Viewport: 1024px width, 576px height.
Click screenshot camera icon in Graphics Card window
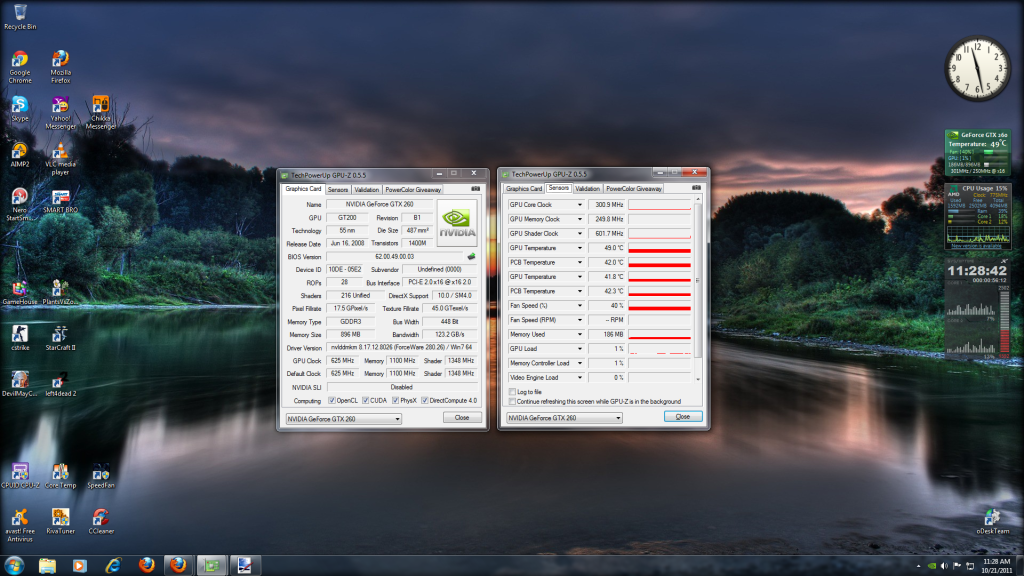click(x=475, y=189)
